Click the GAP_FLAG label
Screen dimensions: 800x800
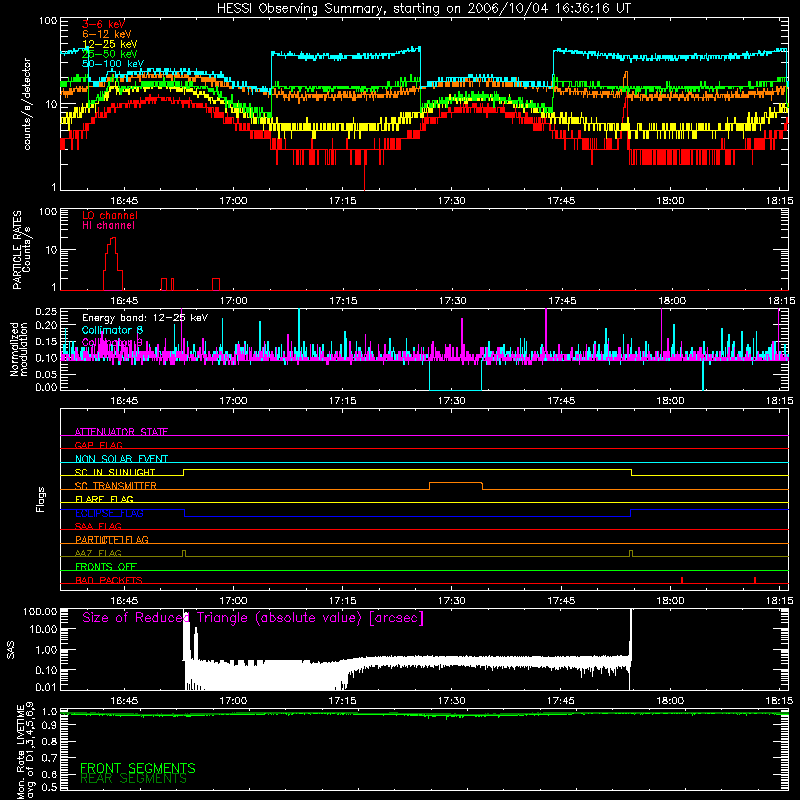[98, 445]
